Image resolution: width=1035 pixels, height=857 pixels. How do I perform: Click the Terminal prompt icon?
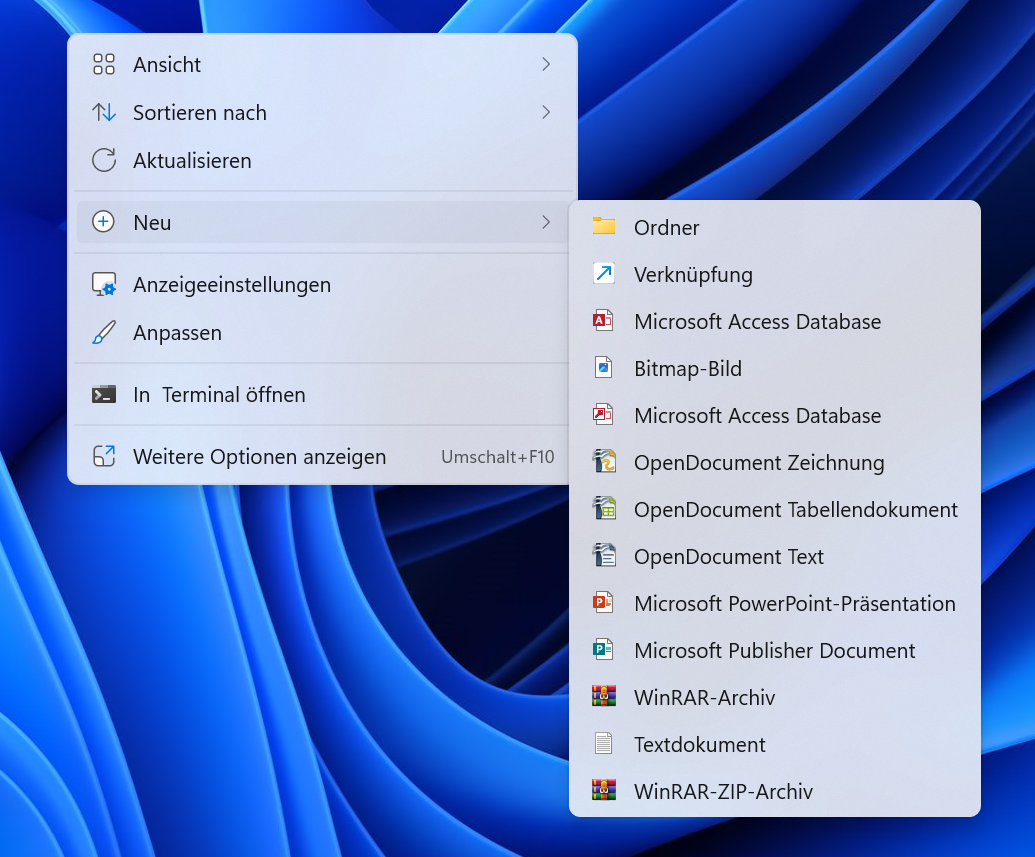[x=104, y=395]
